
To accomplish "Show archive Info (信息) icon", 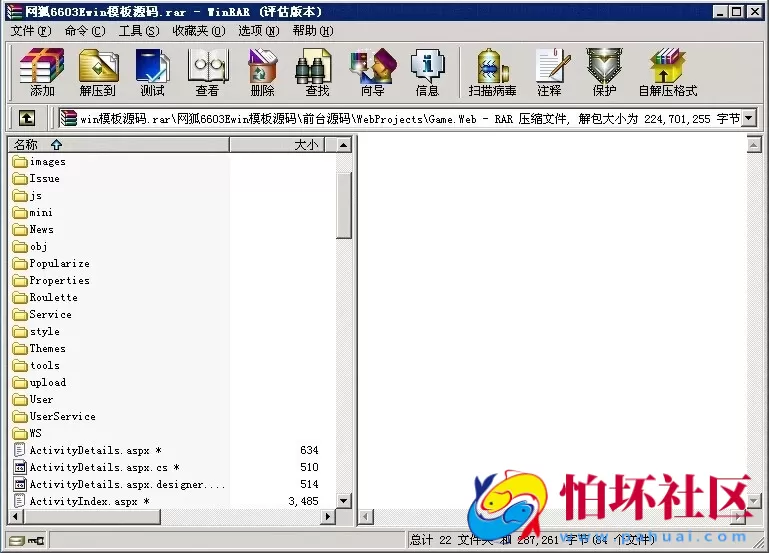I will 427,72.
